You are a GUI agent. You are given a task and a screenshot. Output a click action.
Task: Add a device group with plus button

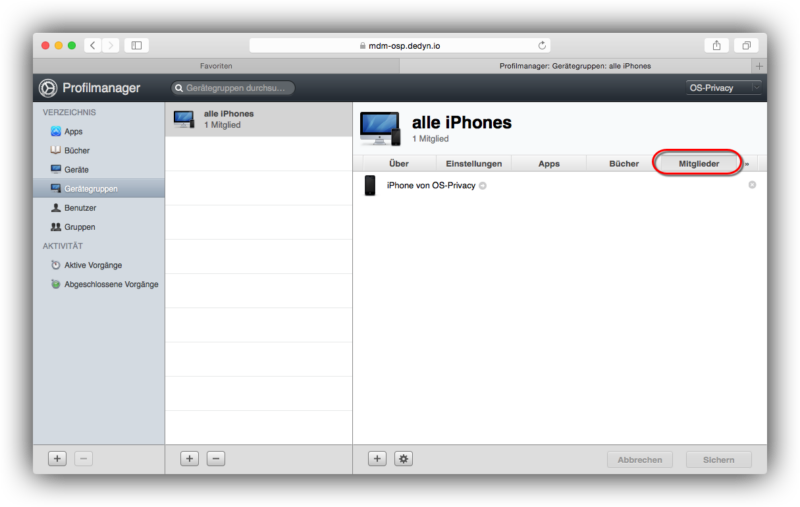pyautogui.click(x=189, y=459)
